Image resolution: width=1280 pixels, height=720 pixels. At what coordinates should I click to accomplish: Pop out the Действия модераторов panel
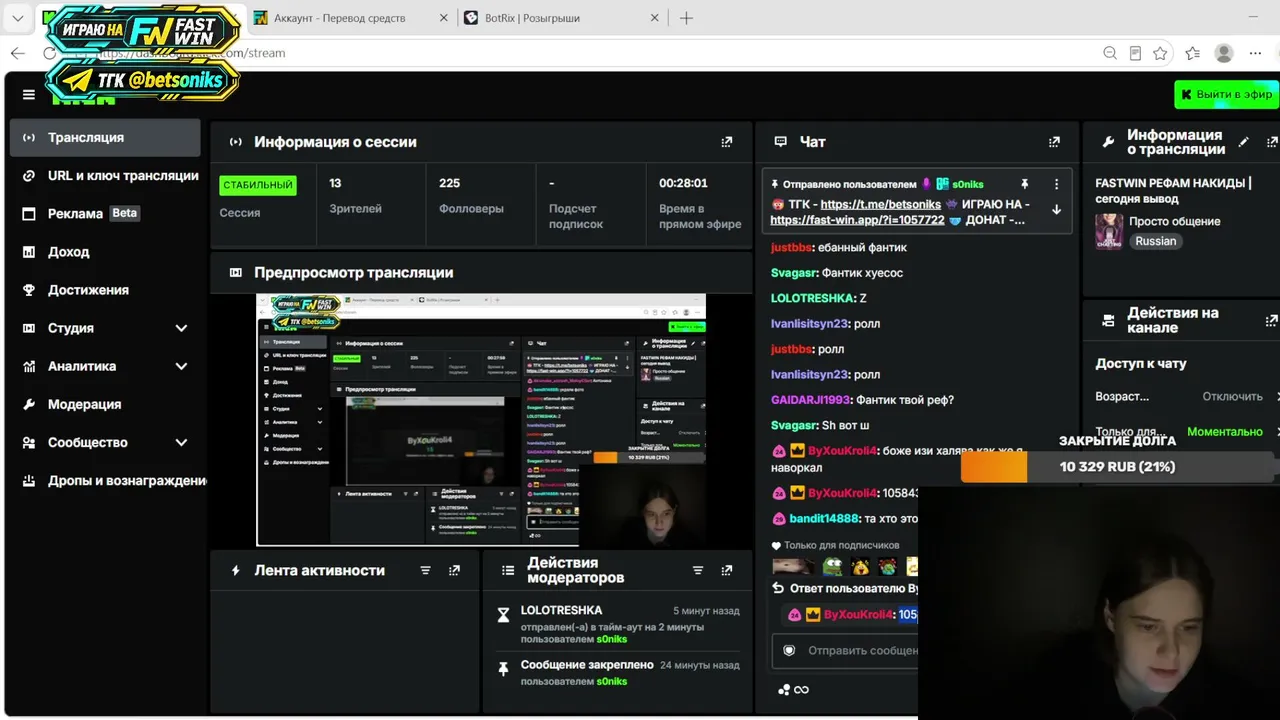[727, 570]
